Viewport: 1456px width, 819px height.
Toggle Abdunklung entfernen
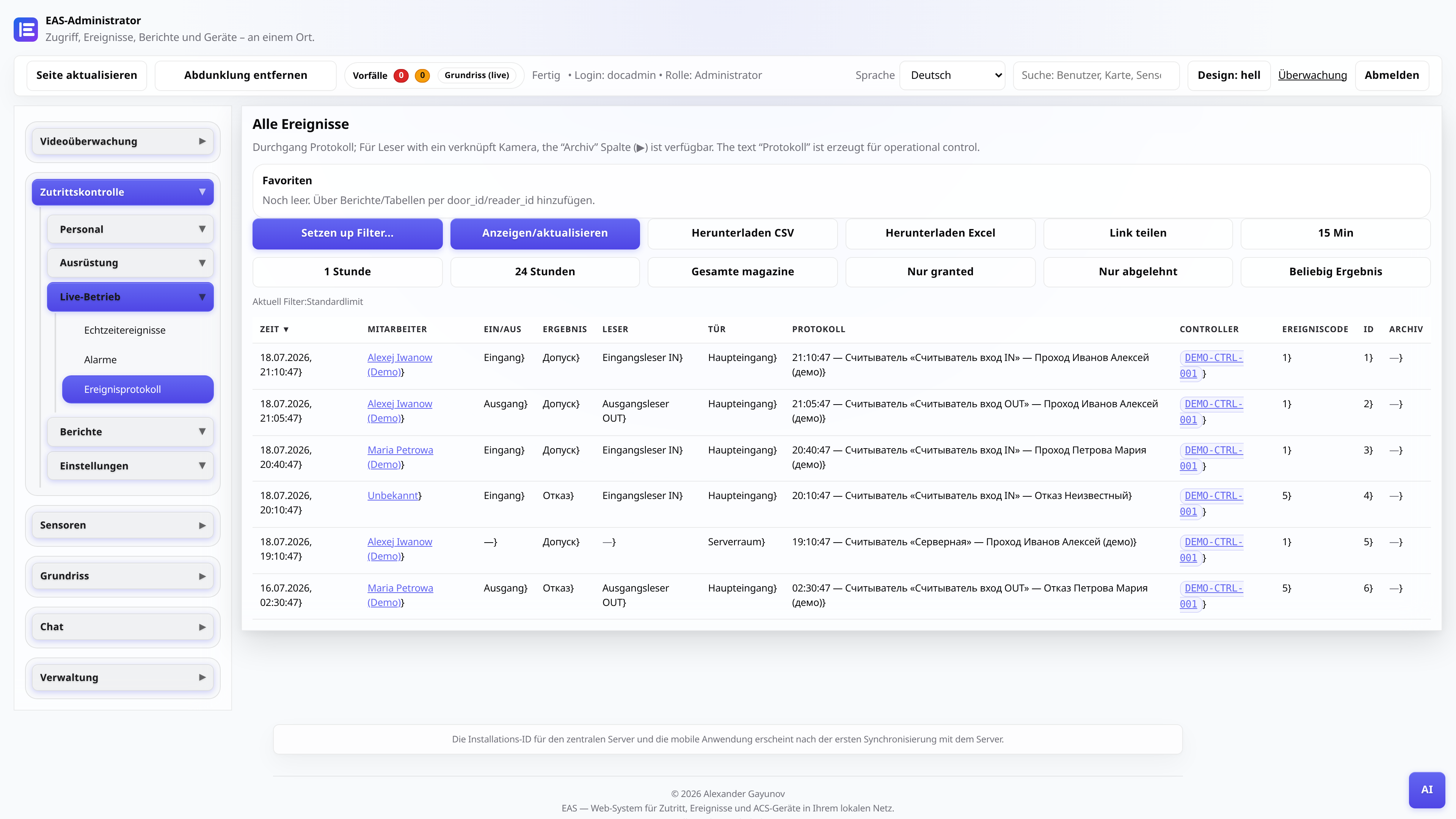tap(245, 75)
